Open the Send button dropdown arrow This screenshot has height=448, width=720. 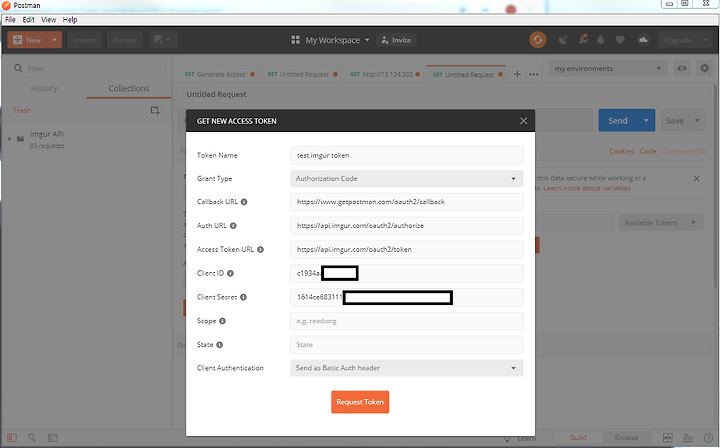tap(646, 120)
